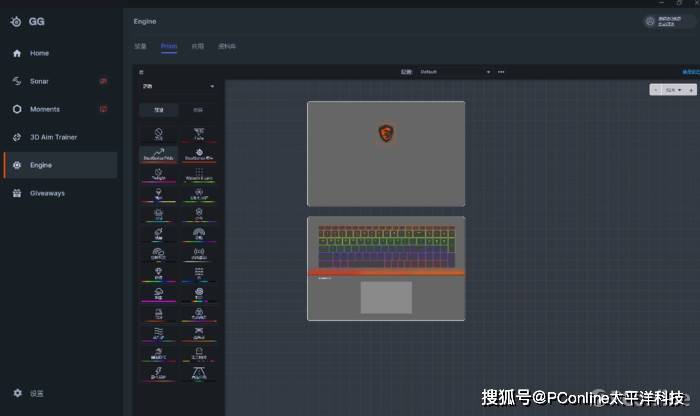Screen dimensions: 700x416
Task: Switch to the Prism tab
Action: [169, 46]
